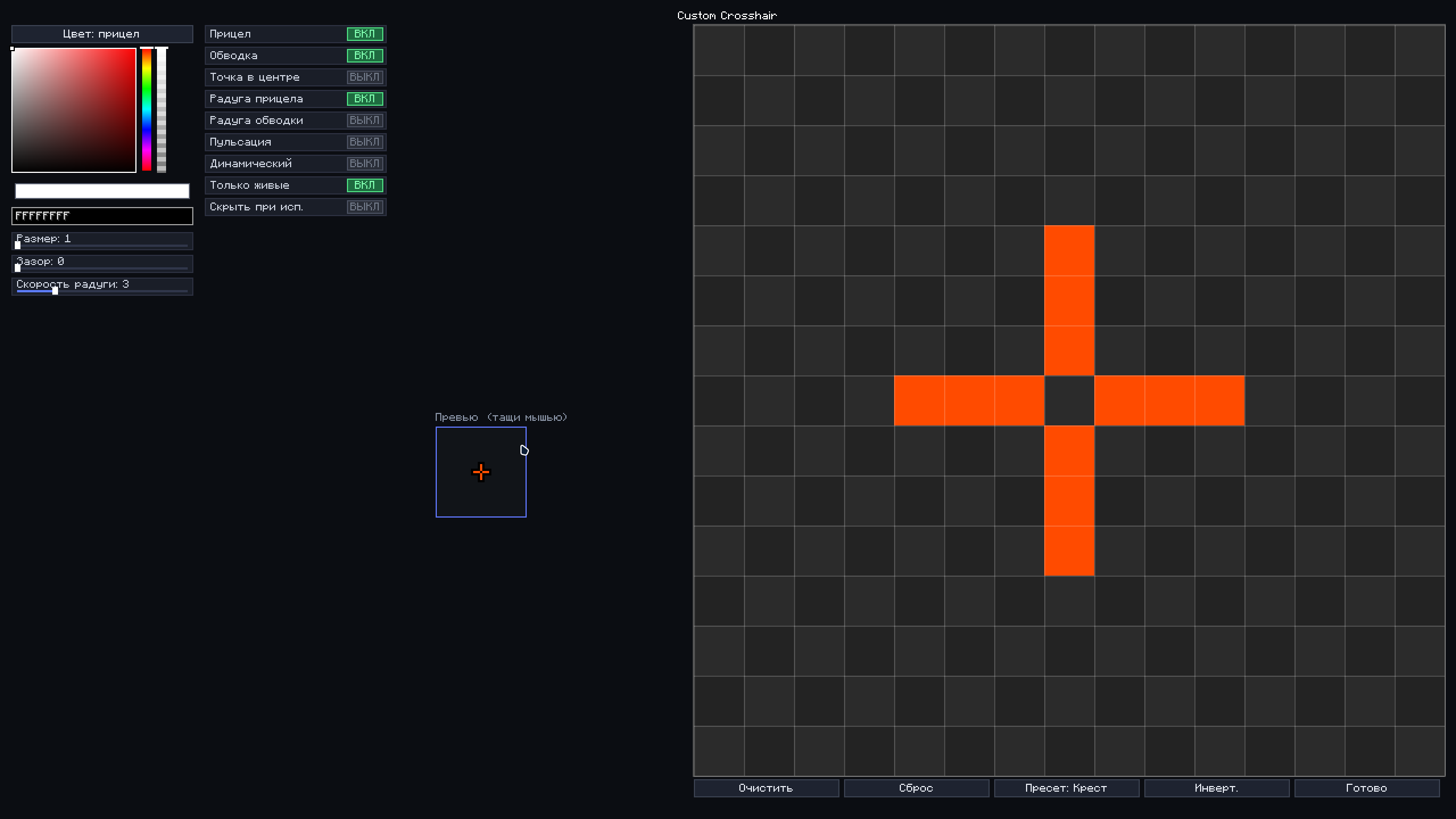This screenshot has height=819, width=1456.
Task: Click the leftmost orange cell of the cross
Action: coord(919,401)
